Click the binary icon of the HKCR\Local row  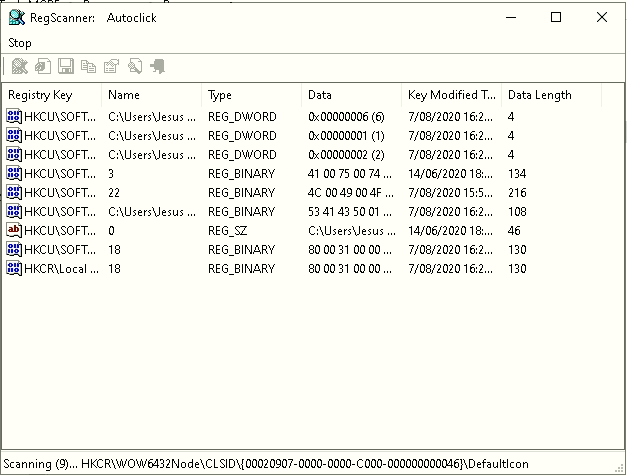(14, 268)
